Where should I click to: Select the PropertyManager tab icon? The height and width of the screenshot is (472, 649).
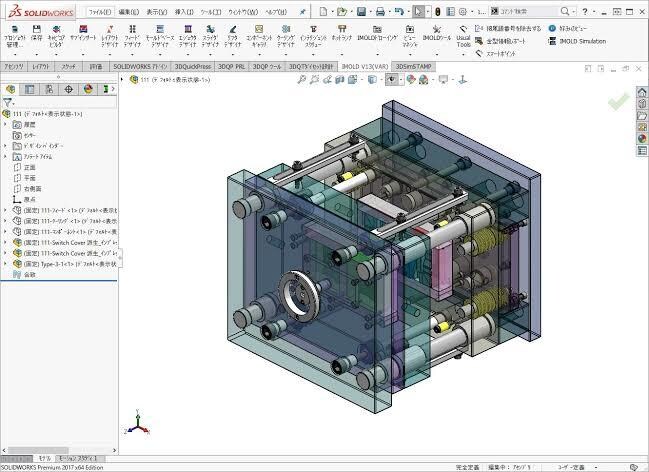(x=29, y=89)
